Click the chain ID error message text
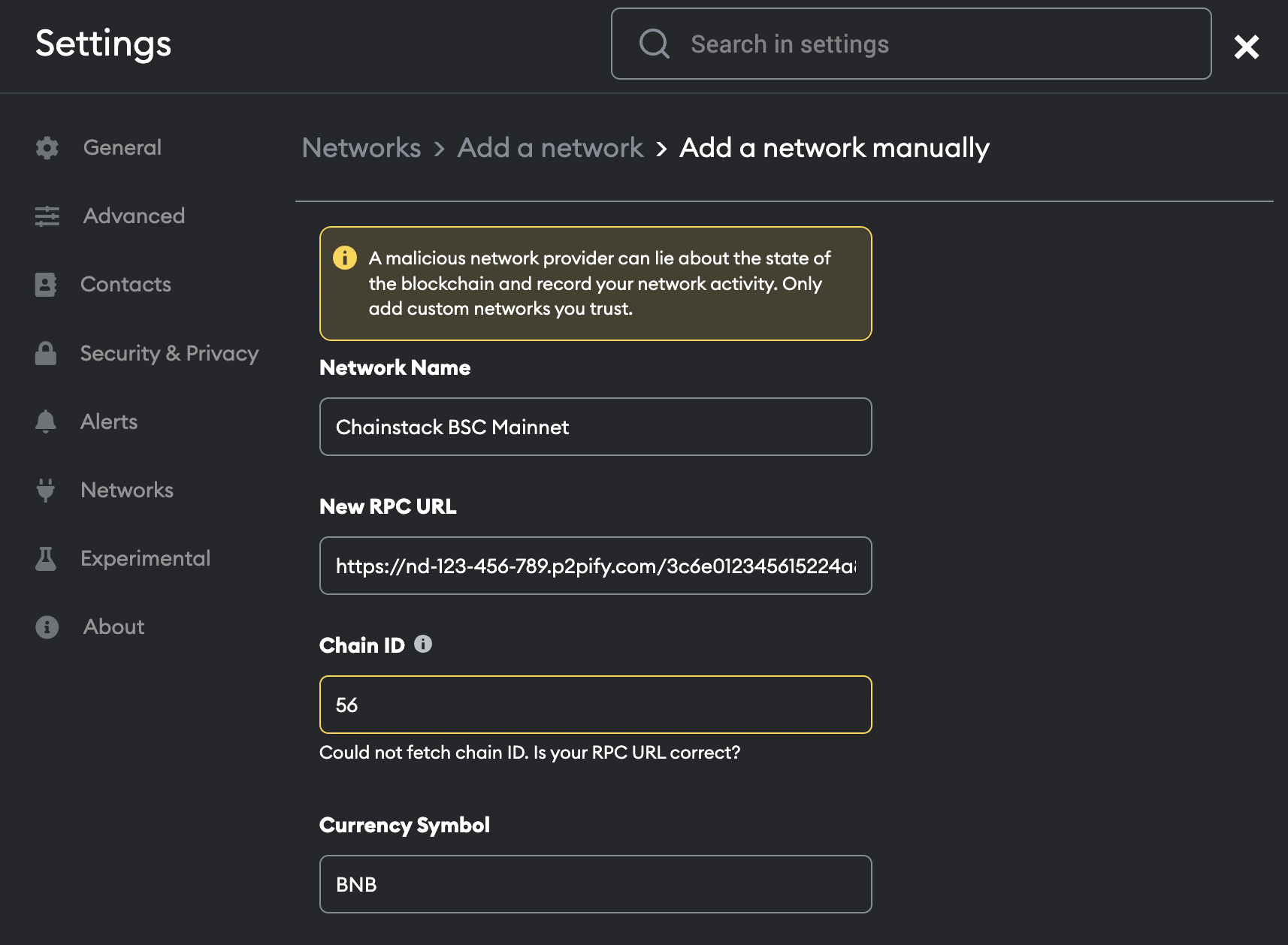The image size is (1288, 945). (x=530, y=753)
